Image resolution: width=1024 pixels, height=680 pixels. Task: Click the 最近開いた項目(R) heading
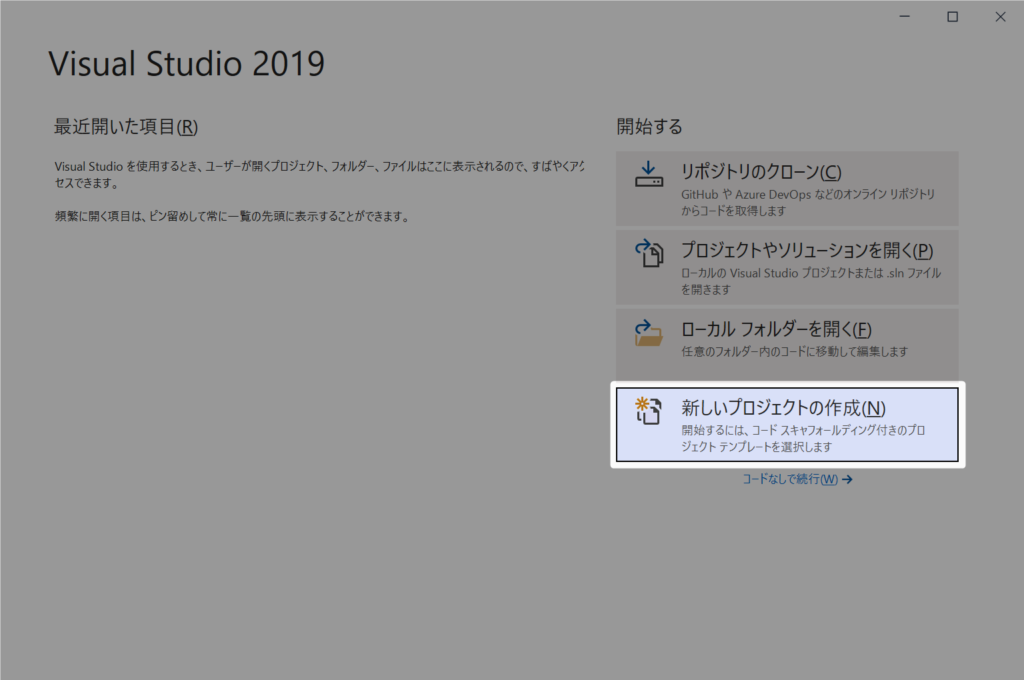click(x=125, y=127)
